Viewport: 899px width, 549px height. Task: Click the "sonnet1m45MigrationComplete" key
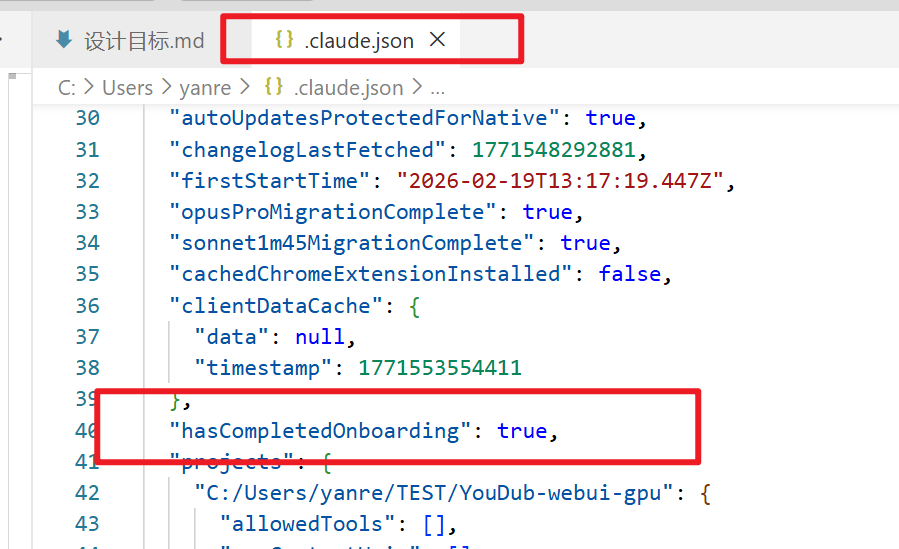[x=351, y=243]
